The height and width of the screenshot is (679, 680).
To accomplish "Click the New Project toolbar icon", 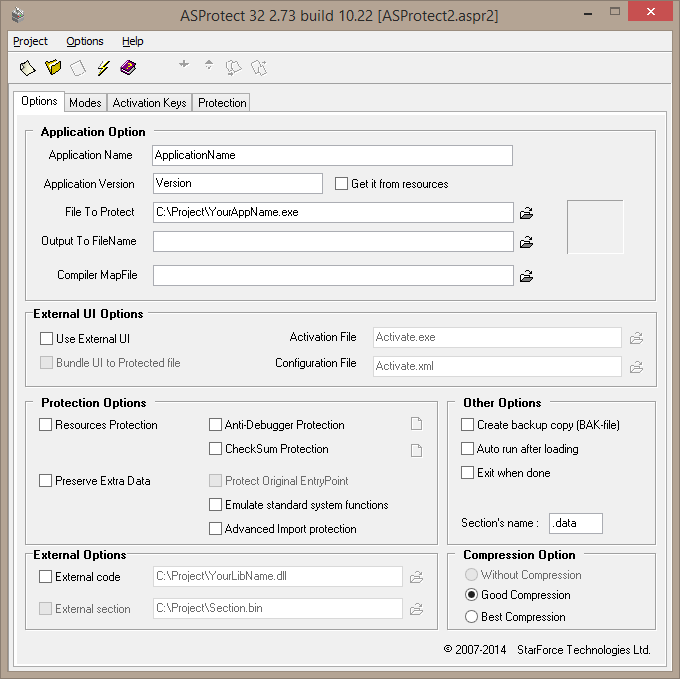I will pyautogui.click(x=27, y=68).
